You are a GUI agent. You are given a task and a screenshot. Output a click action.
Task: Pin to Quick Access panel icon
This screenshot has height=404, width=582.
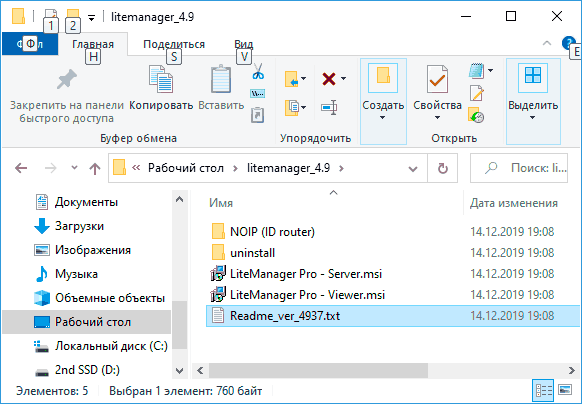pos(66,79)
